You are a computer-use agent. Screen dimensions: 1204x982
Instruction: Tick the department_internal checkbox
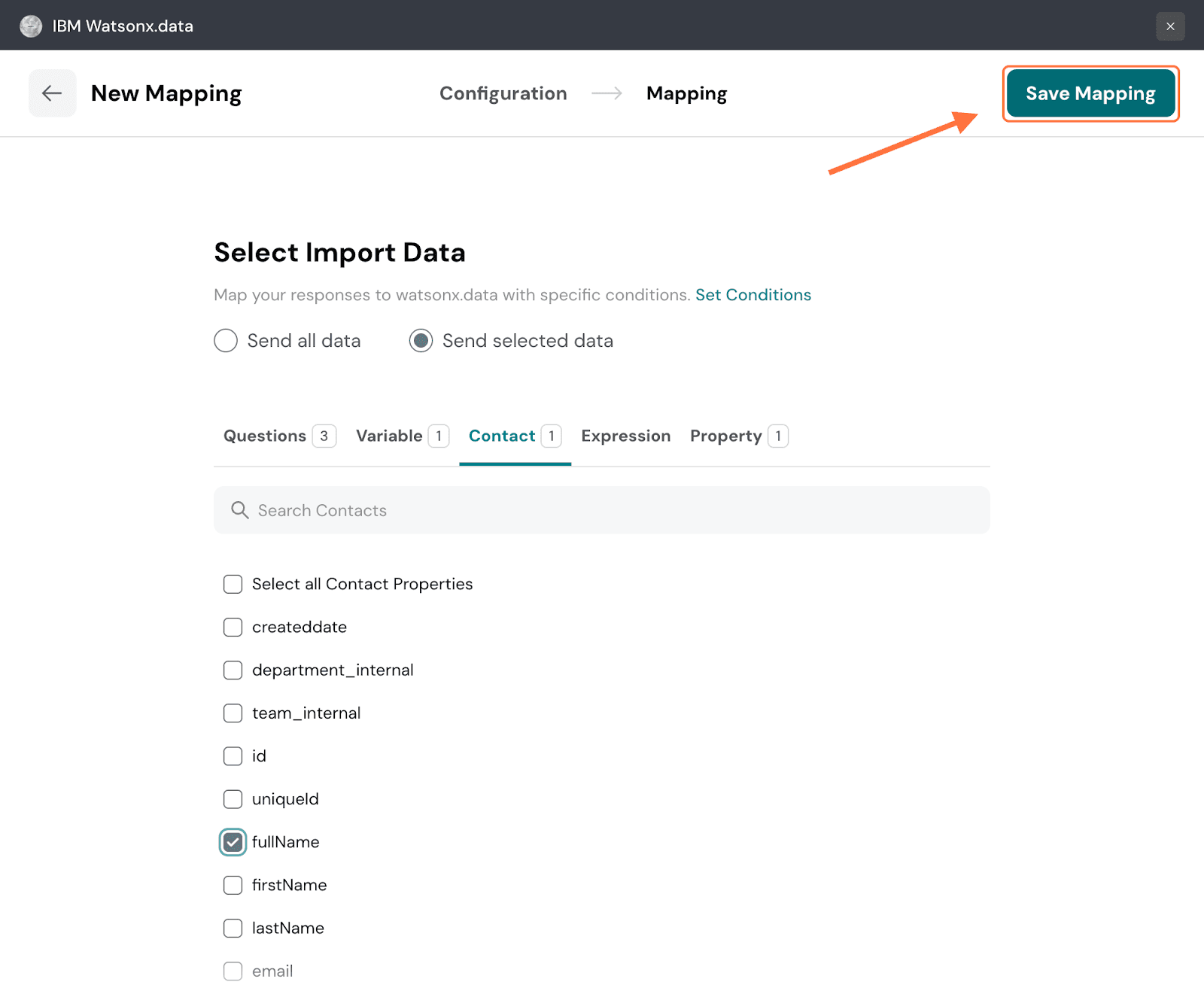tap(233, 670)
